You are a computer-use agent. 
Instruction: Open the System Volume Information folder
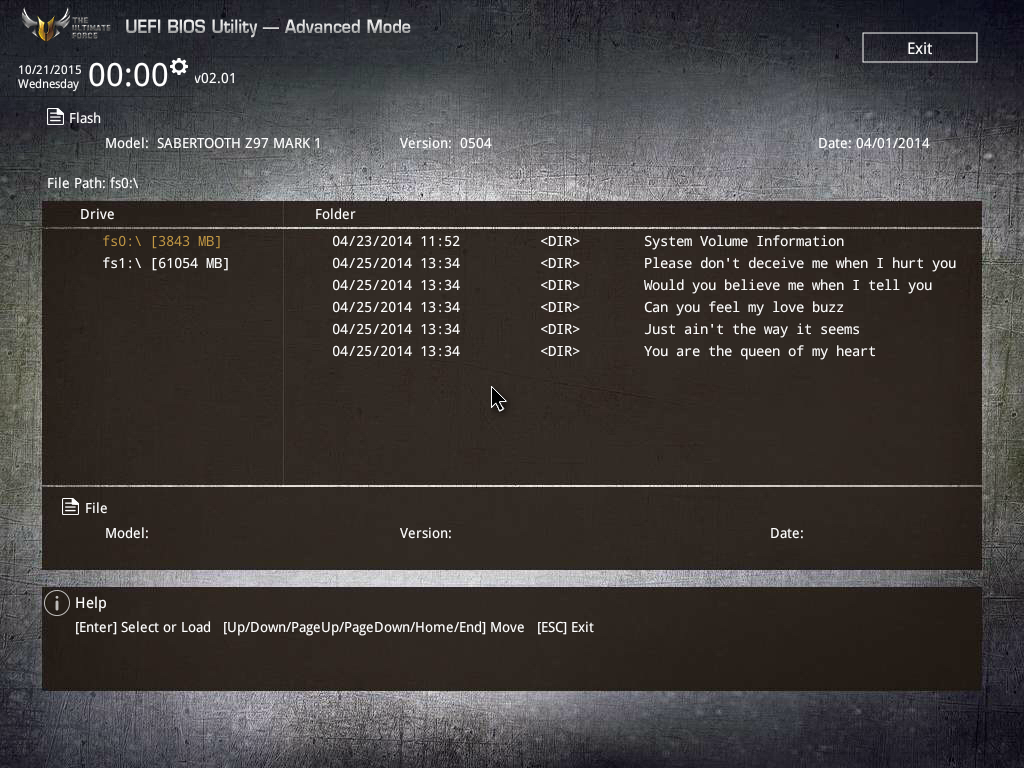(744, 241)
